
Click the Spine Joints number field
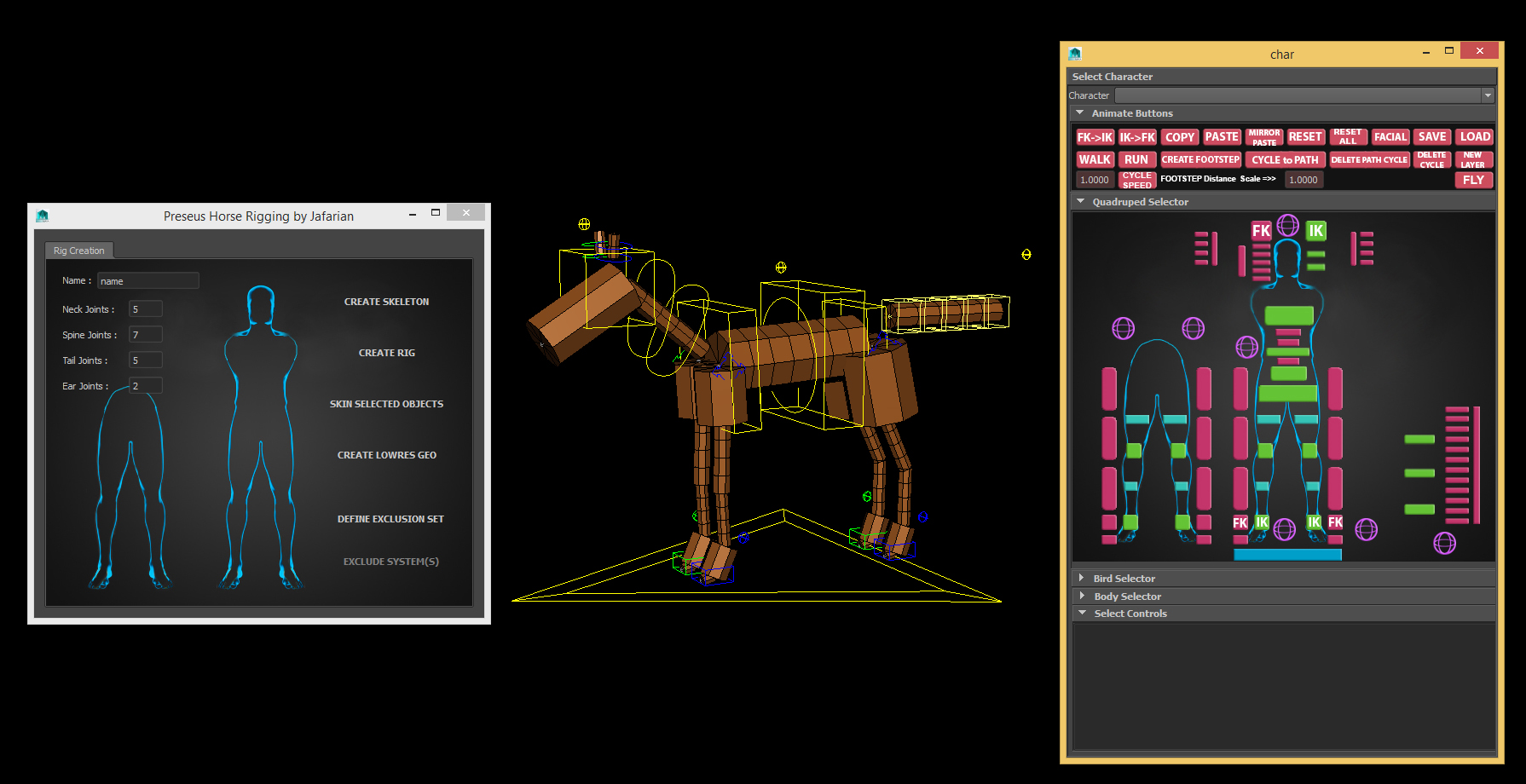[x=145, y=335]
